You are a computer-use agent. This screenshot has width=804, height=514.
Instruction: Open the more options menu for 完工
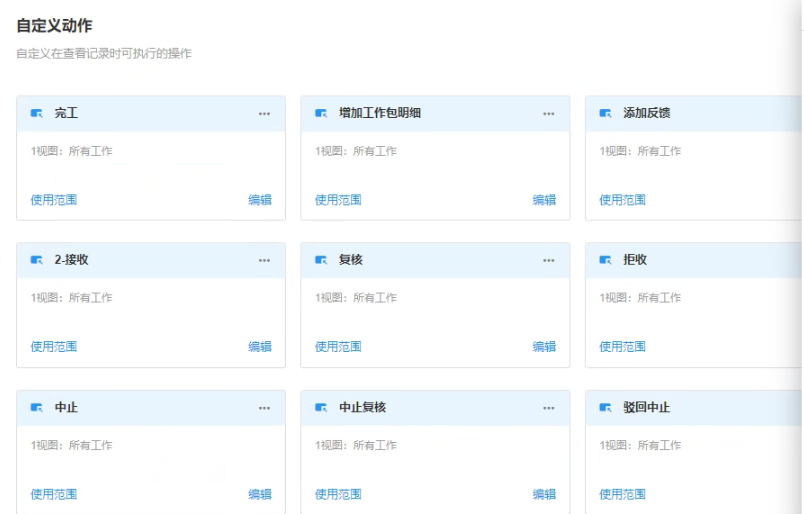pos(264,114)
